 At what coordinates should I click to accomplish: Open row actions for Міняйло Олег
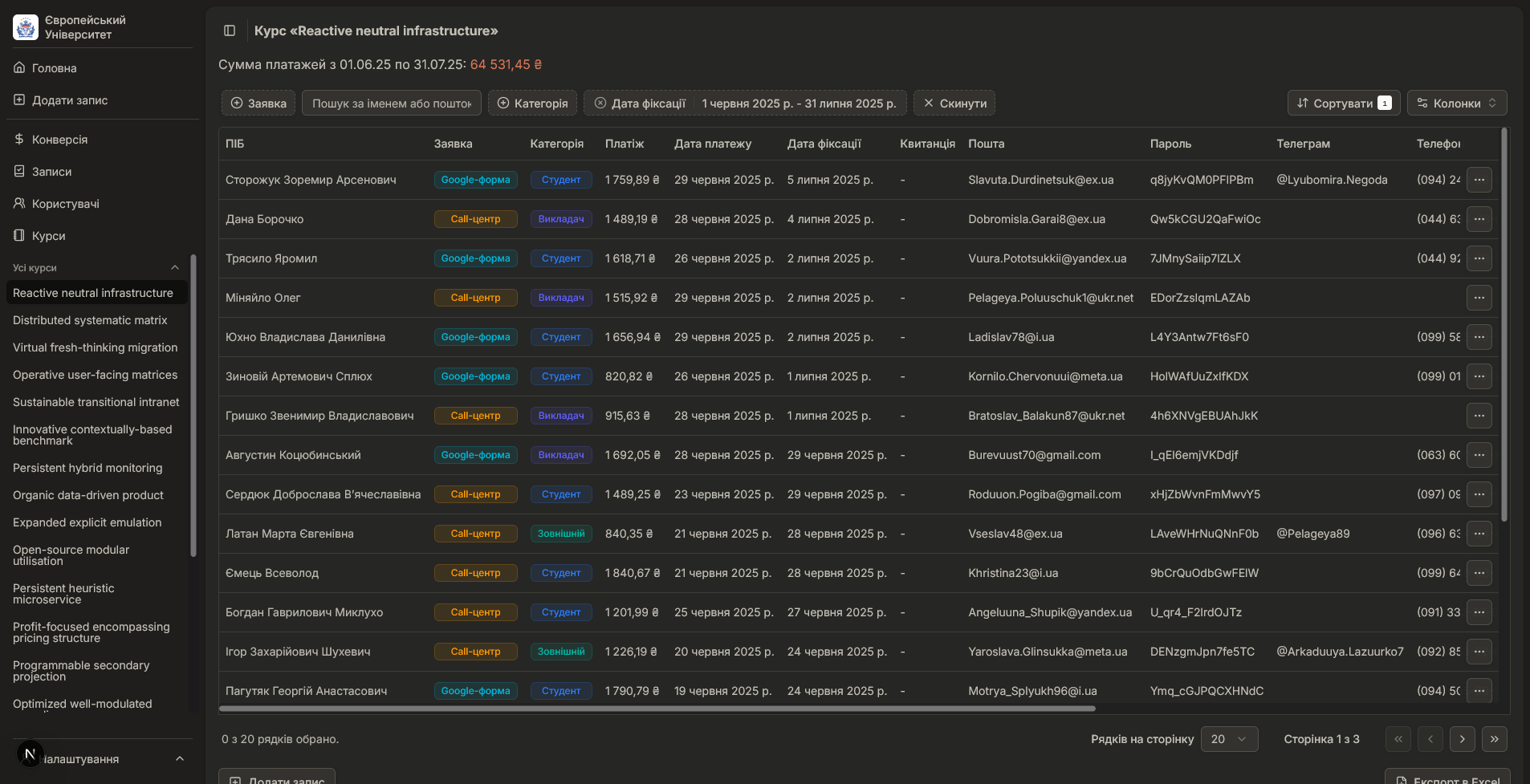tap(1479, 298)
